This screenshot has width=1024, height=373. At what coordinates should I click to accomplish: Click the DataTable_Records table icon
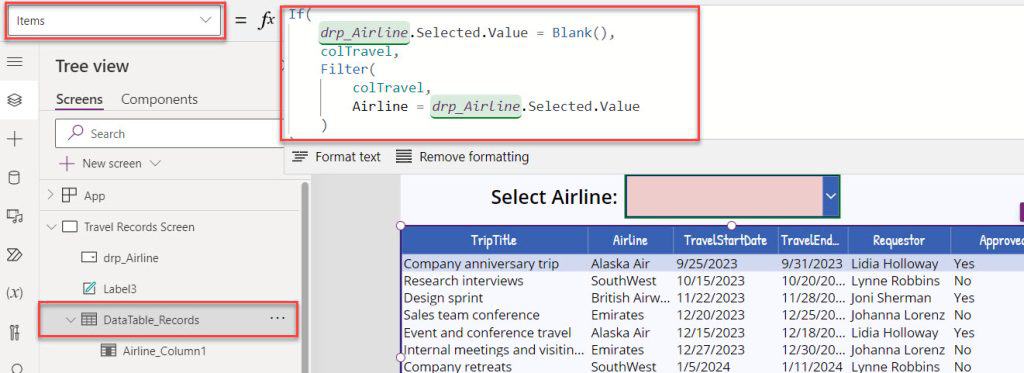[x=89, y=320]
